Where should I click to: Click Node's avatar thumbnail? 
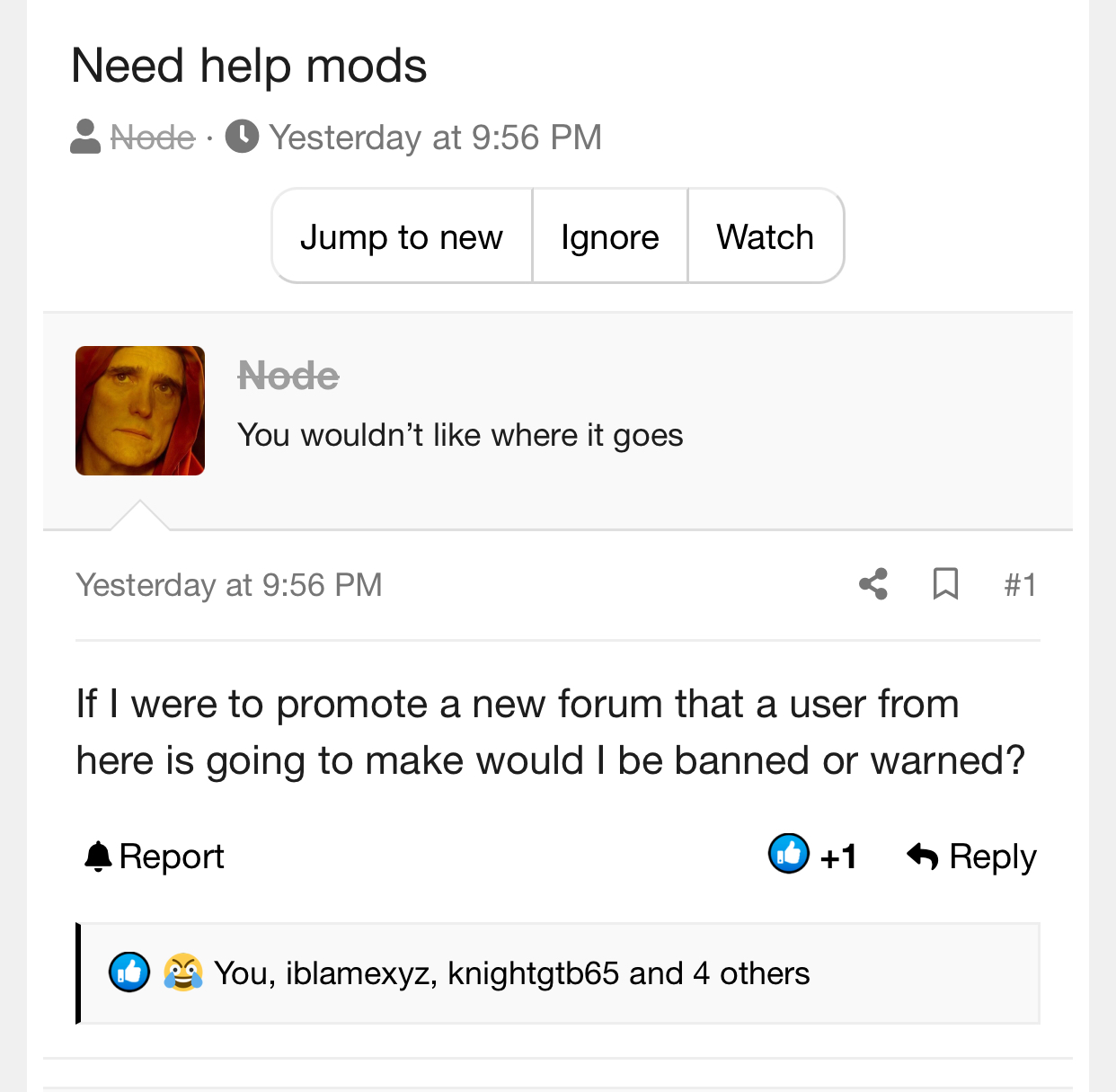140,411
